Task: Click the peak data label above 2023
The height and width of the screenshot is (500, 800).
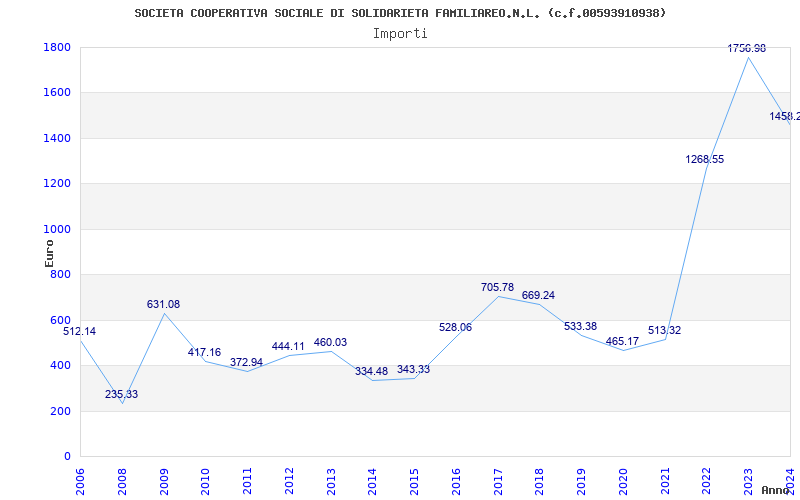Action: point(747,48)
